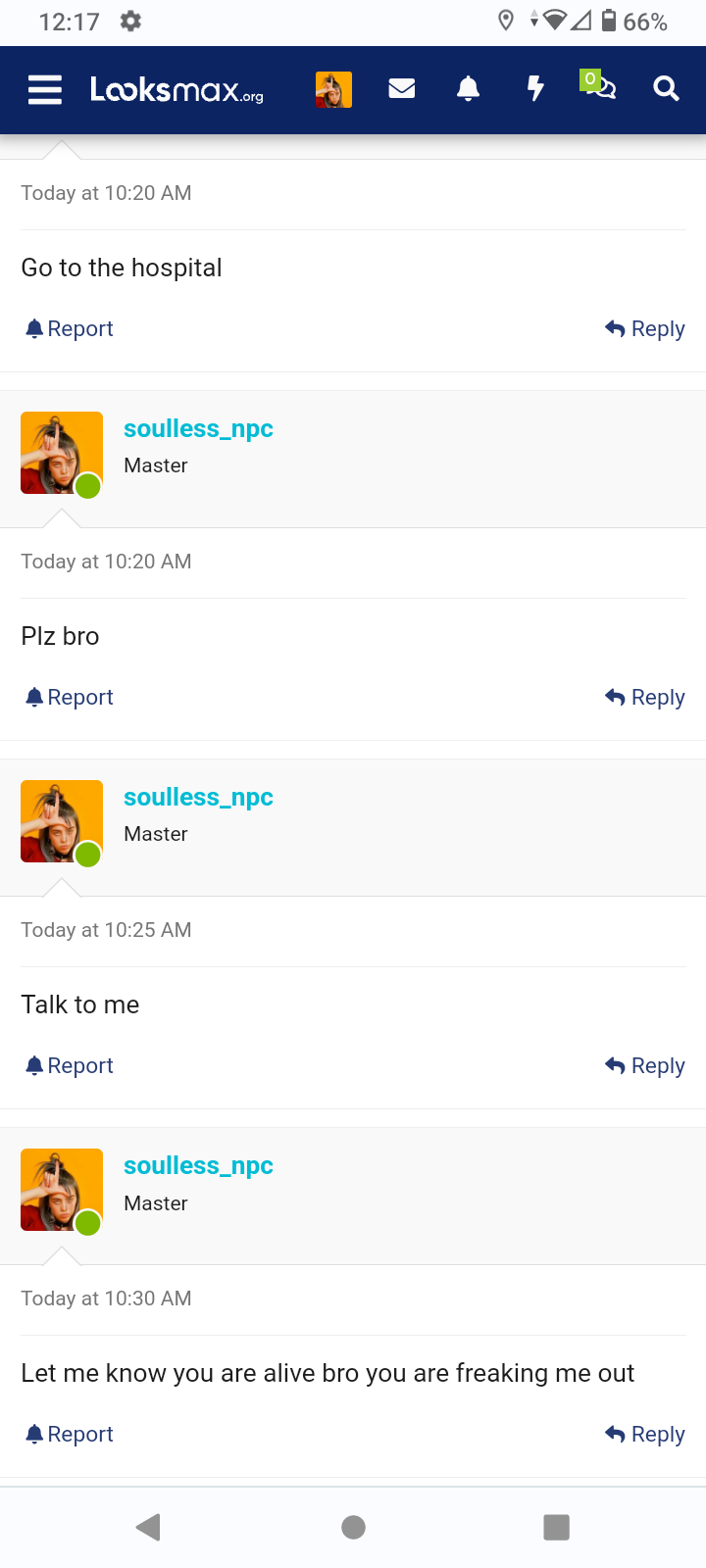Open account avatar in header bar
The image size is (706, 1568).
[x=333, y=89]
